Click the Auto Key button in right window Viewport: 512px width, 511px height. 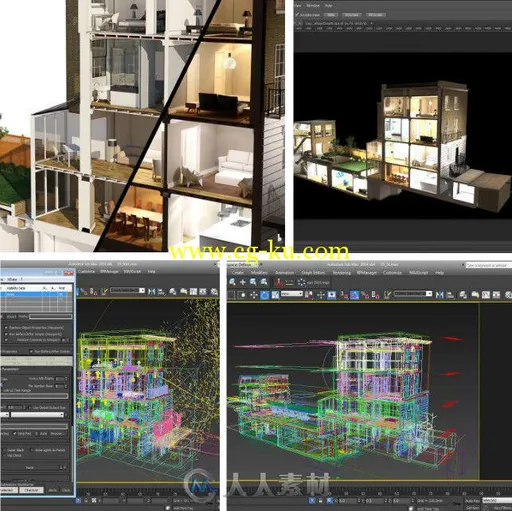(x=472, y=501)
